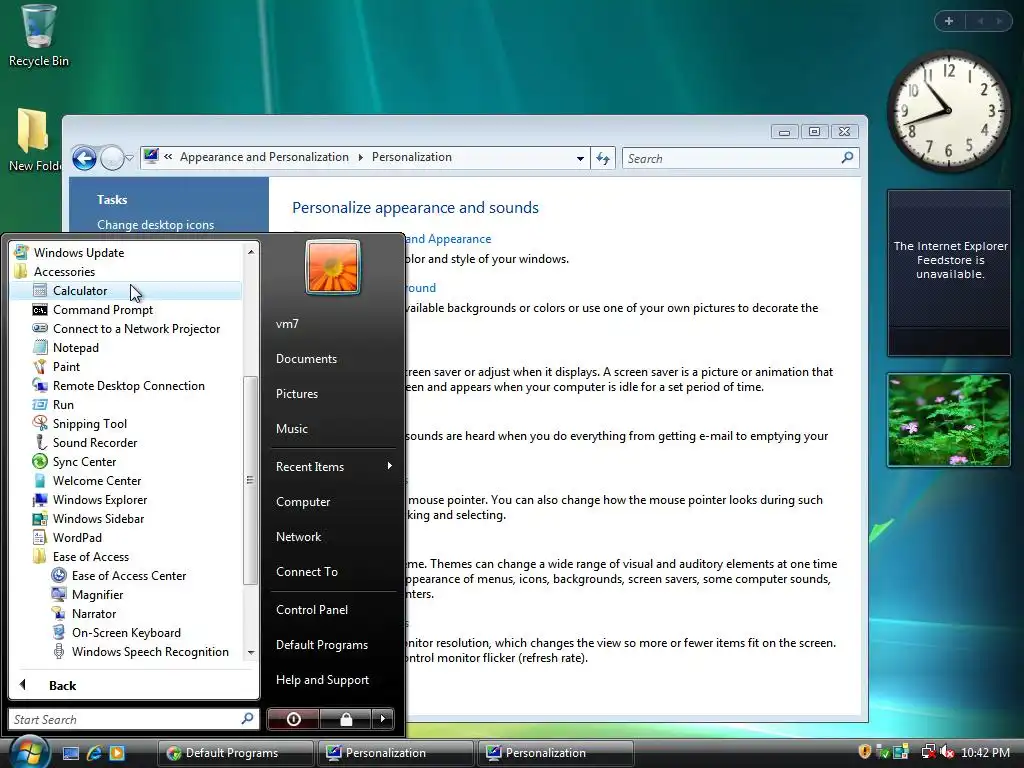Click the « breadcrumb chevron in address bar
Screen dimensions: 1024x768
(168, 157)
